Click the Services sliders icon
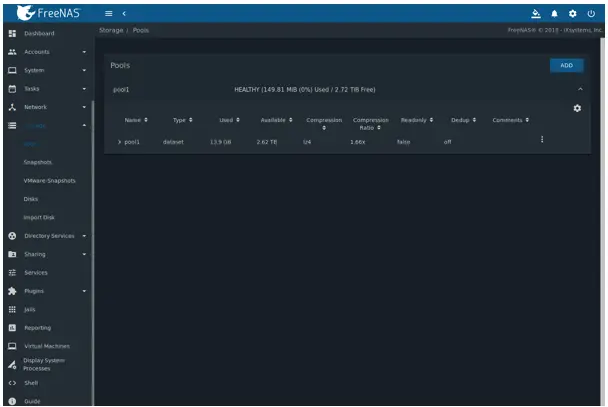This screenshot has height=407, width=608. [x=12, y=272]
